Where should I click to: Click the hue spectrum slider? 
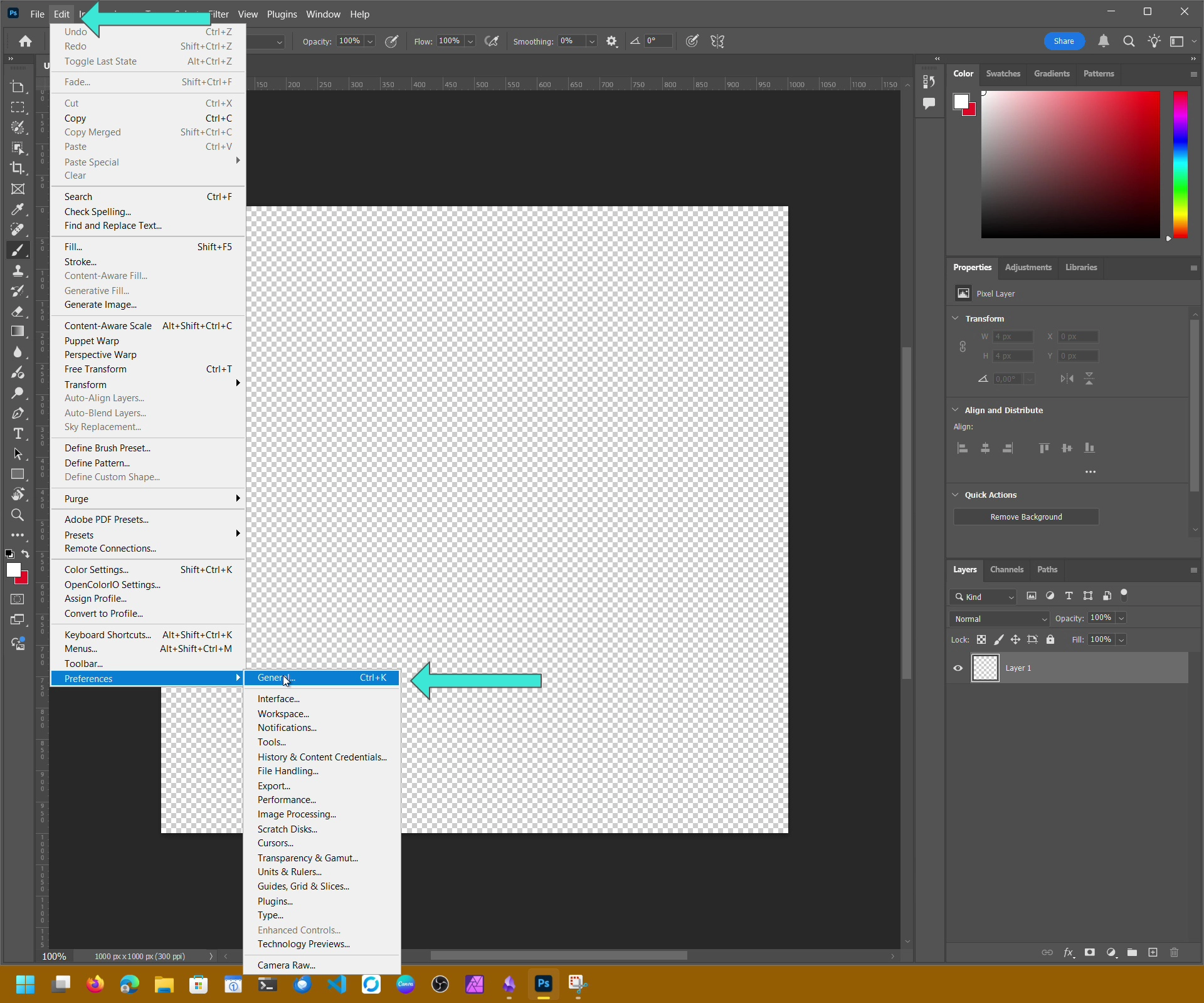pyautogui.click(x=1180, y=164)
